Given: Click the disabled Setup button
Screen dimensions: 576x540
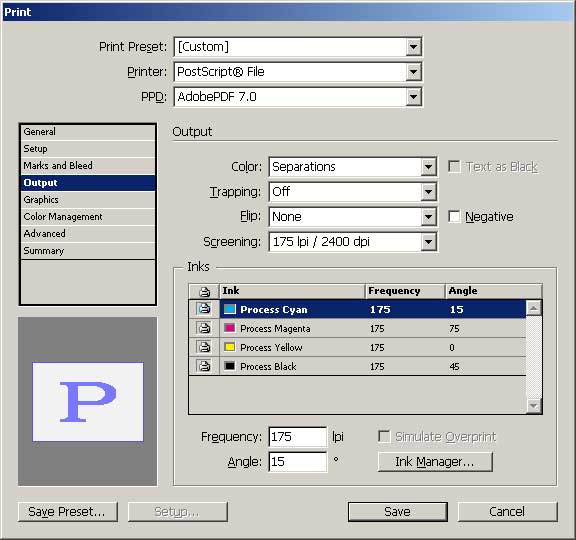Looking at the screenshot, I should pyautogui.click(x=178, y=512).
